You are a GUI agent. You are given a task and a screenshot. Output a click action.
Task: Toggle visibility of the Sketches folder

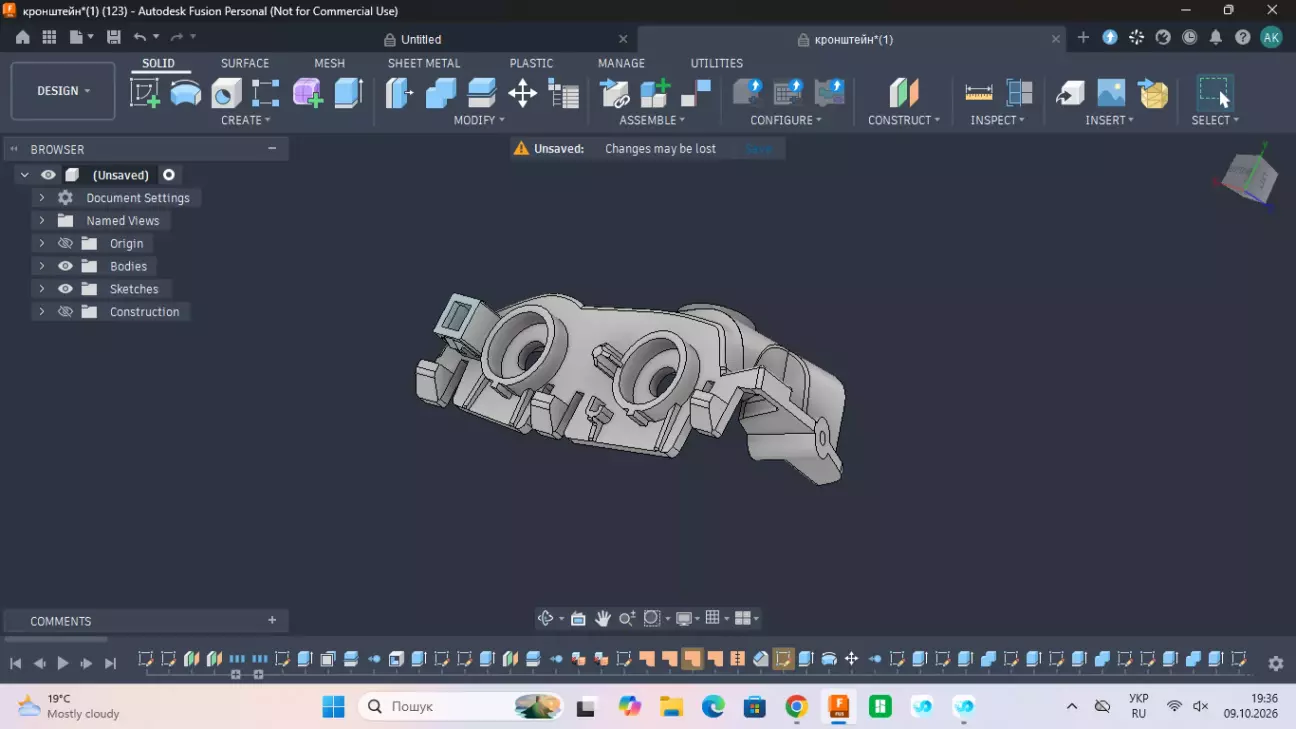point(66,289)
